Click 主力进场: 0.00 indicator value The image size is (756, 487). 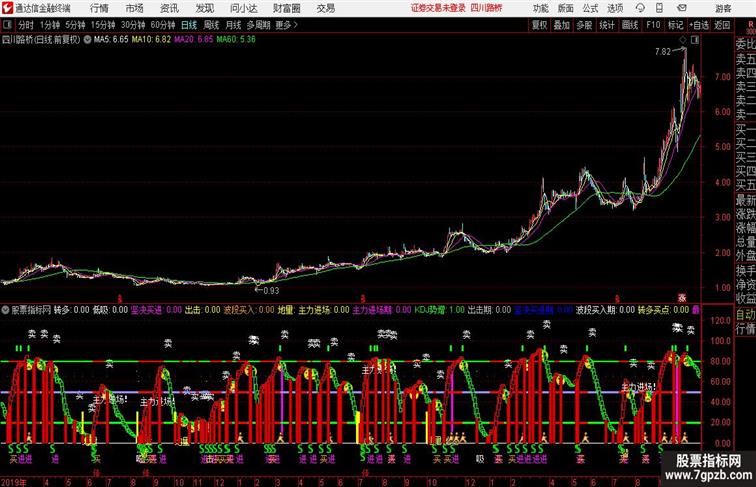[324, 310]
